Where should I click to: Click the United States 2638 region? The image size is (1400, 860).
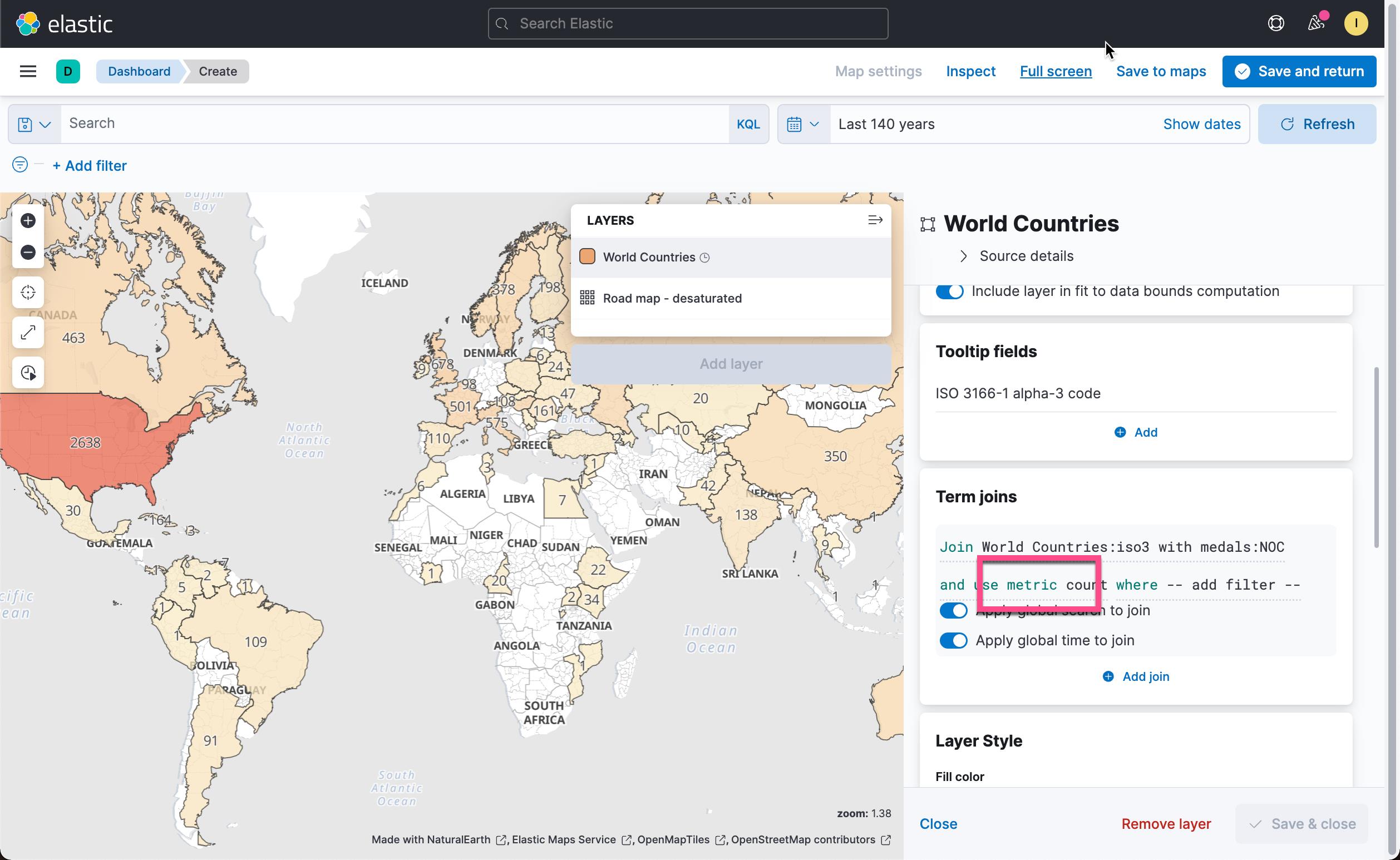[x=85, y=442]
